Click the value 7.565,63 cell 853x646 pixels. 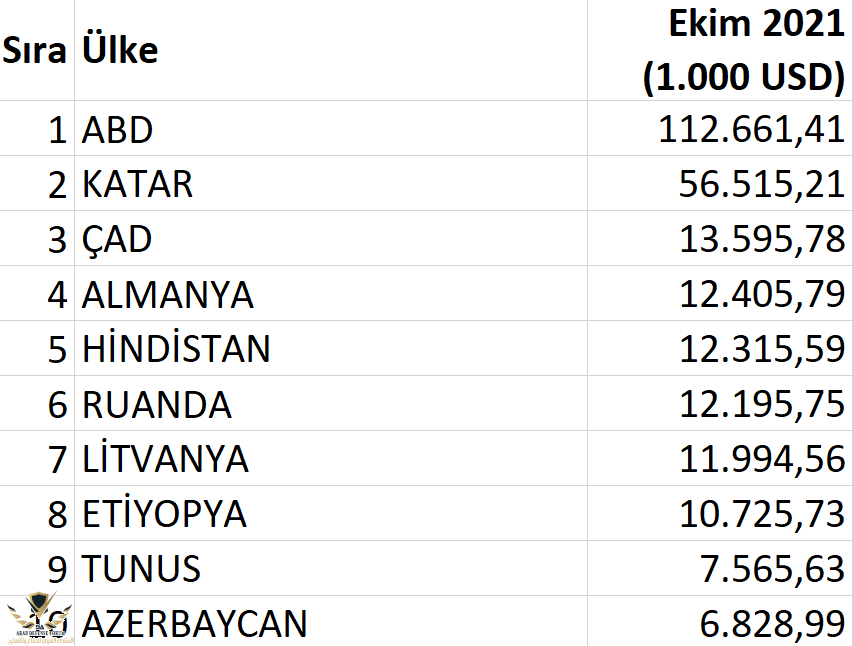coord(720,568)
